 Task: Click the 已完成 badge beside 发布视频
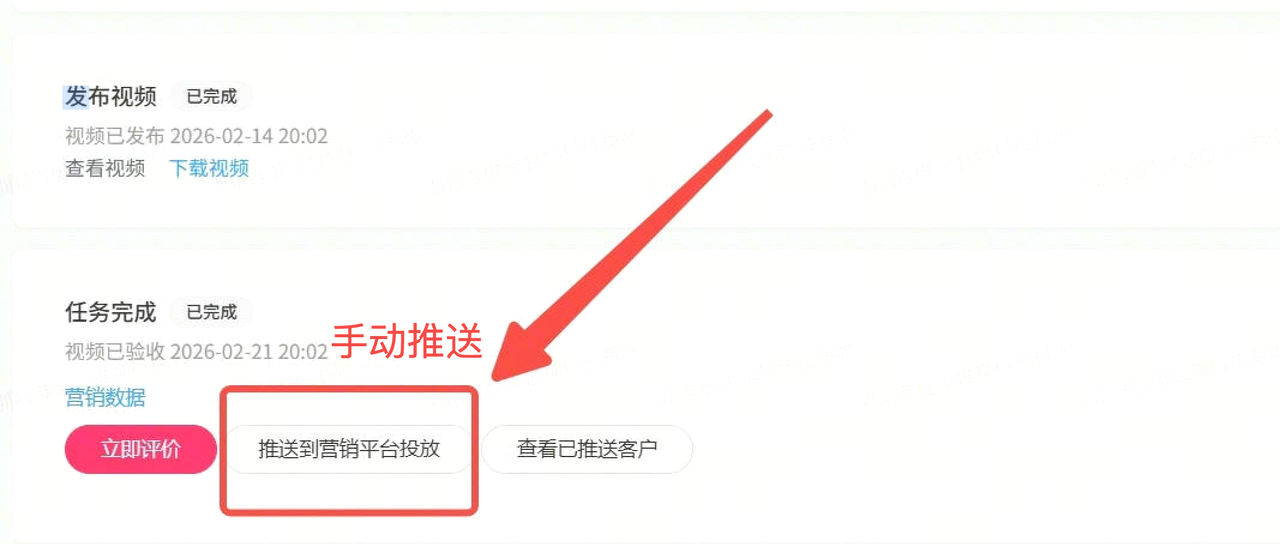click(x=212, y=97)
